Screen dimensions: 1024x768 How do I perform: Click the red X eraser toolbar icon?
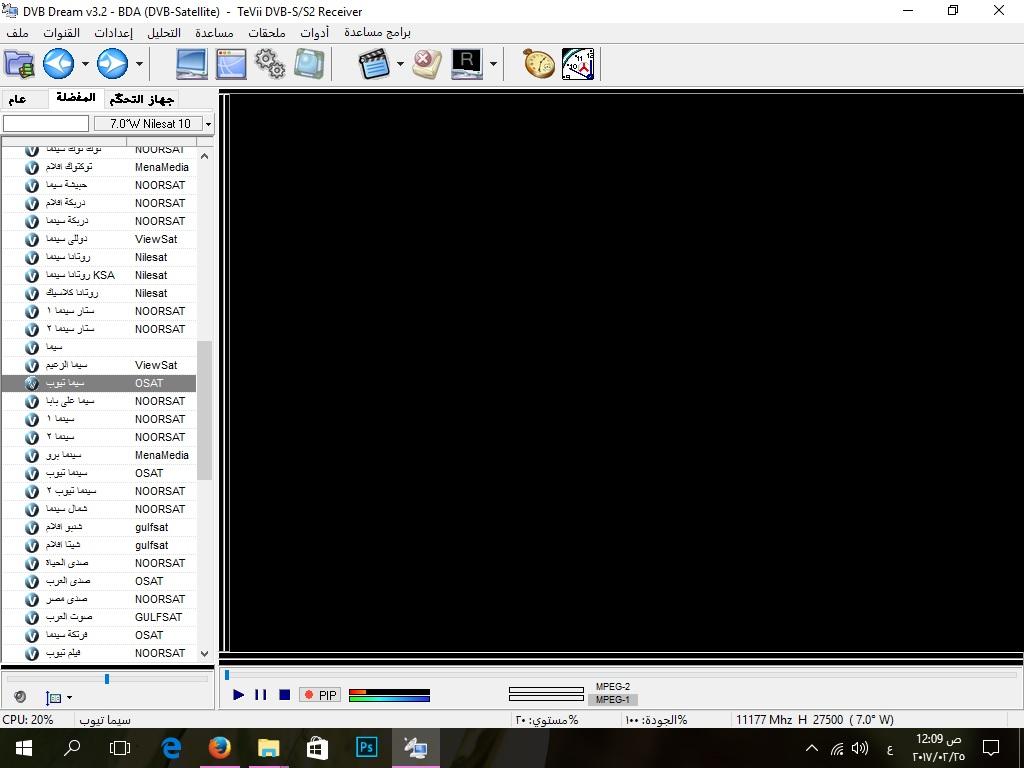tap(428, 64)
